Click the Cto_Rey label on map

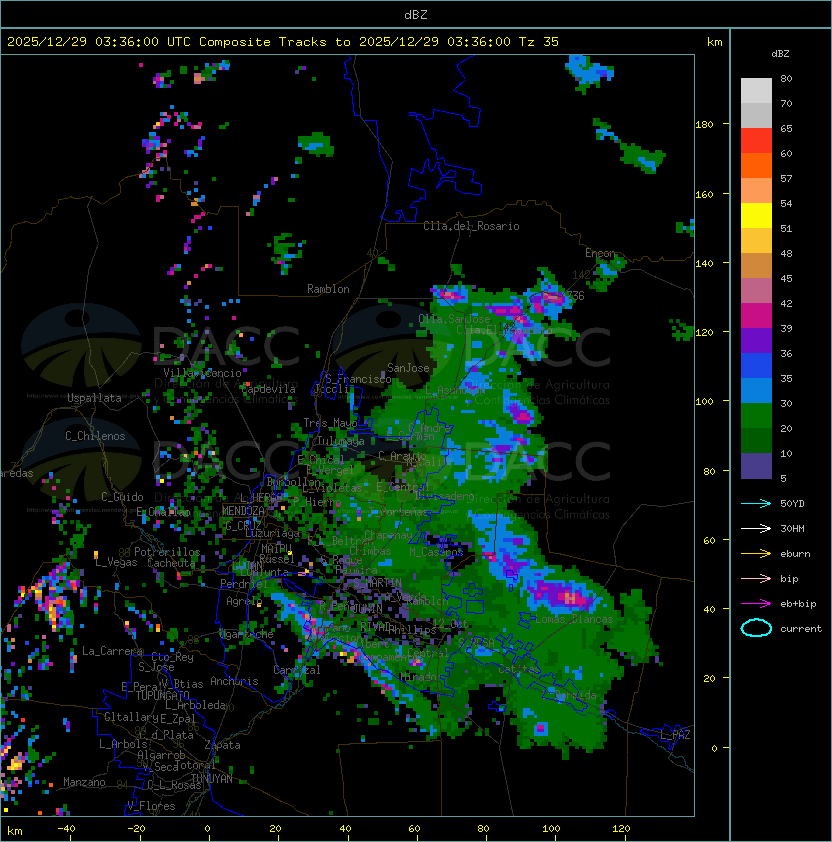pyautogui.click(x=172, y=657)
